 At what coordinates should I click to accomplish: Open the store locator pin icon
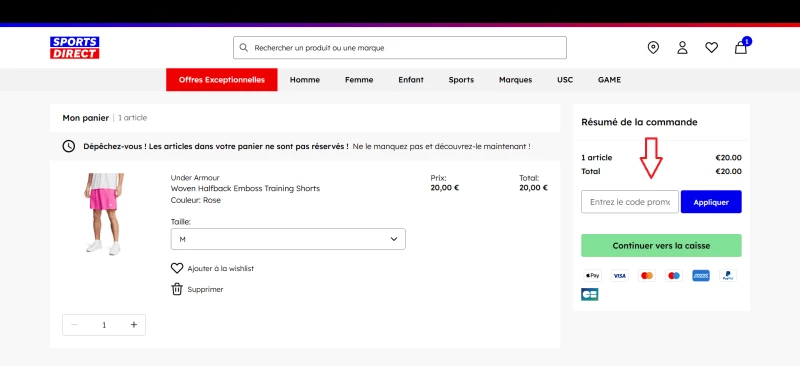pyautogui.click(x=653, y=47)
